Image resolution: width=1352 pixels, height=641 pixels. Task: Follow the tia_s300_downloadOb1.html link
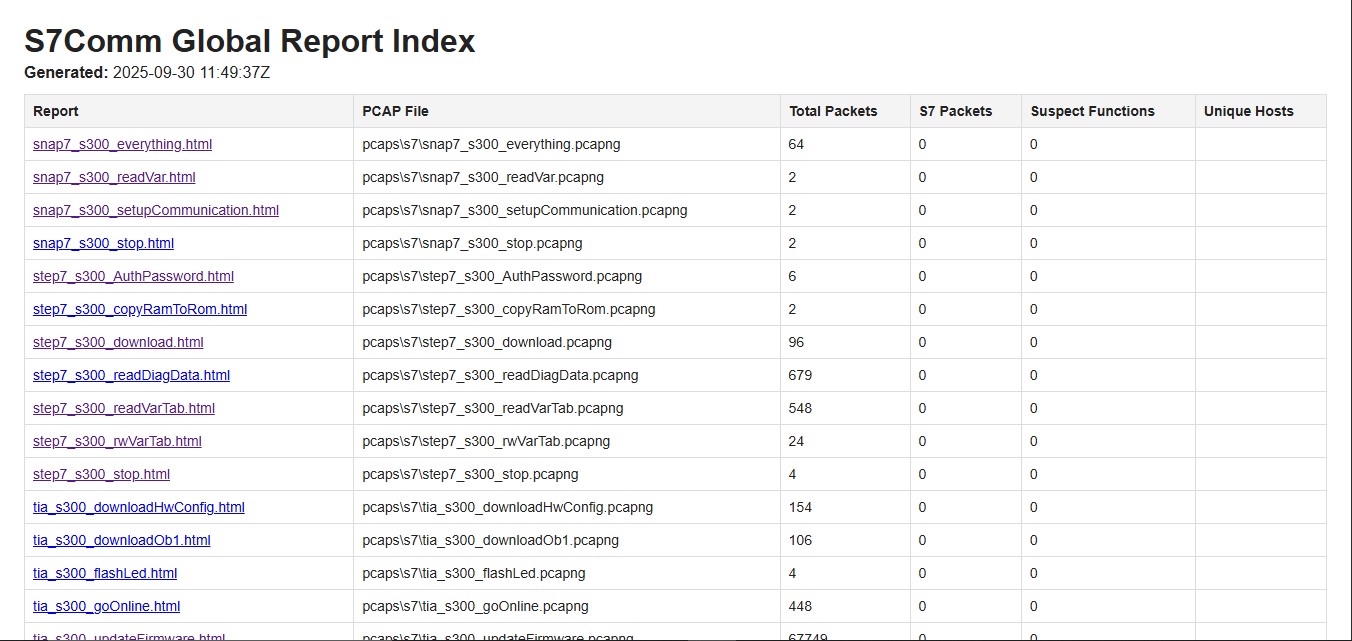[x=122, y=540]
